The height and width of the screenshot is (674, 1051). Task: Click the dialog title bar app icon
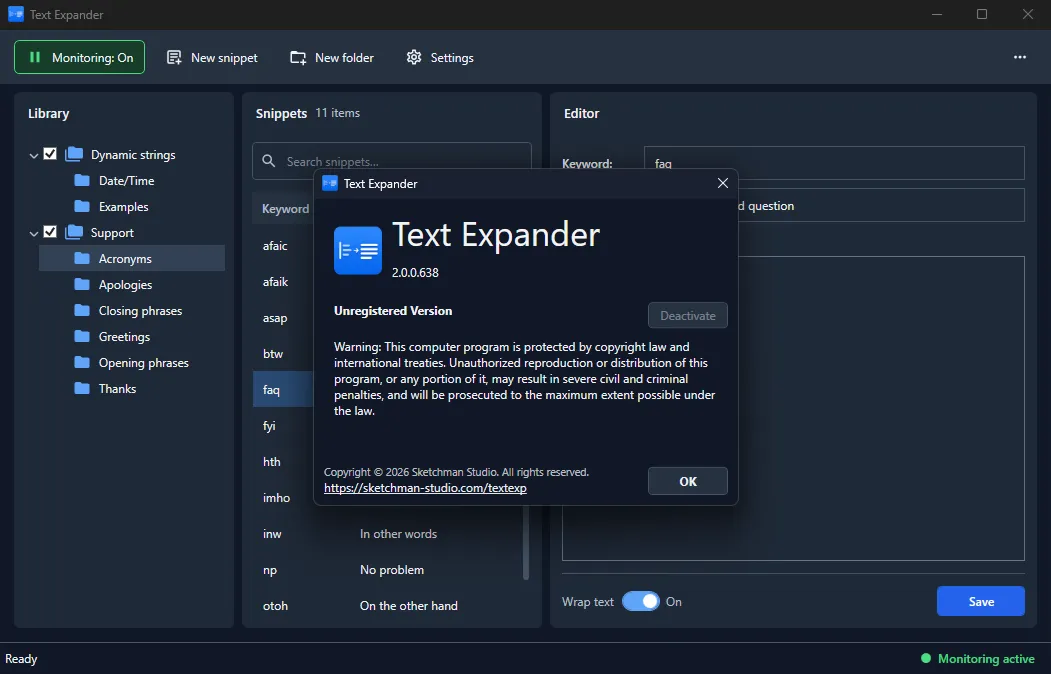point(330,184)
